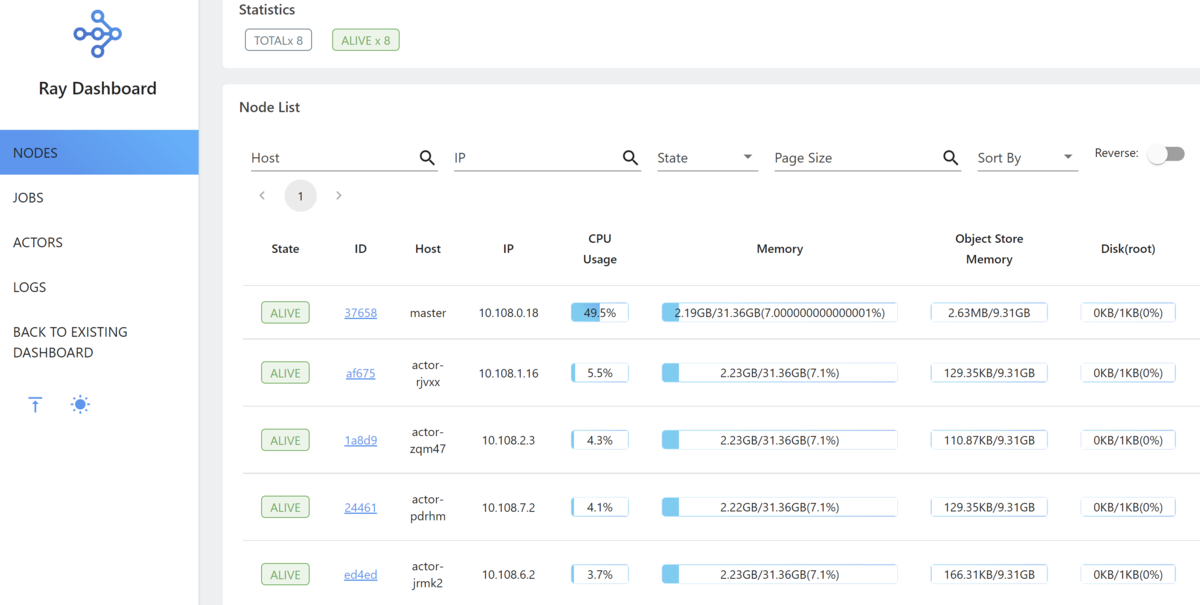Open the Sort By dropdown
Screen dimensions: 1200x605
click(1027, 158)
